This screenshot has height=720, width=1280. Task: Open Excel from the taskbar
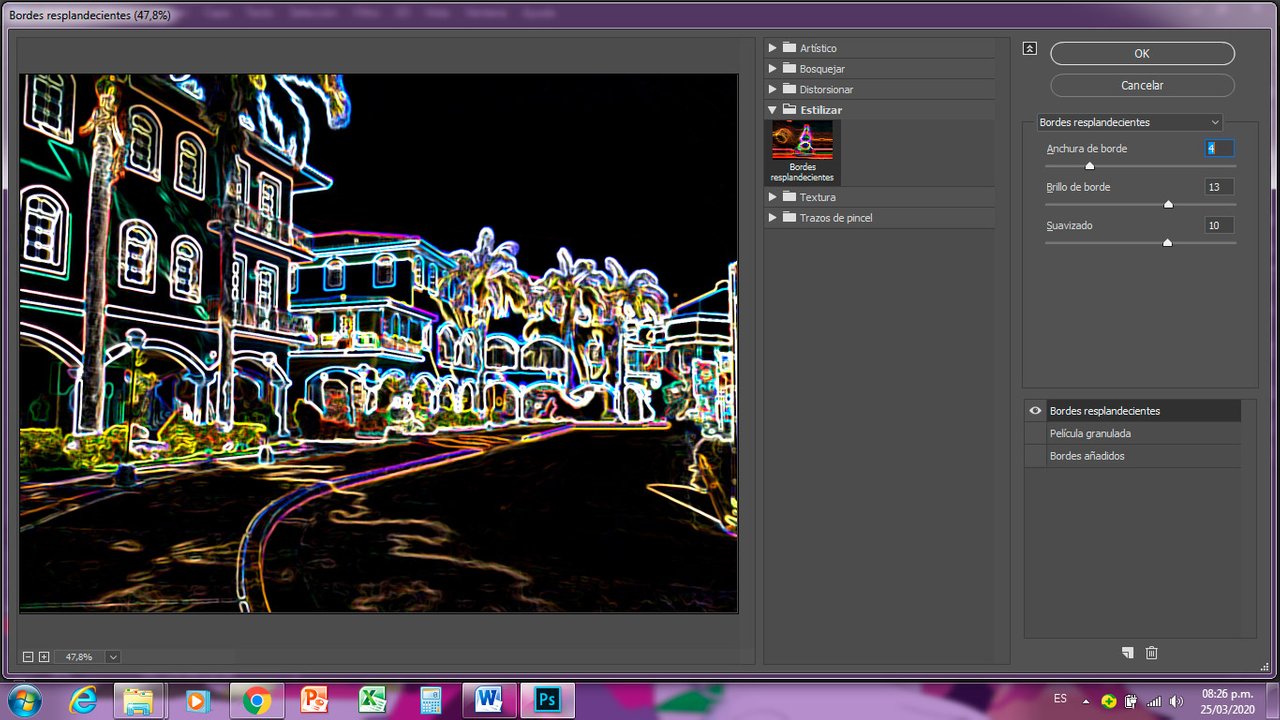[372, 701]
